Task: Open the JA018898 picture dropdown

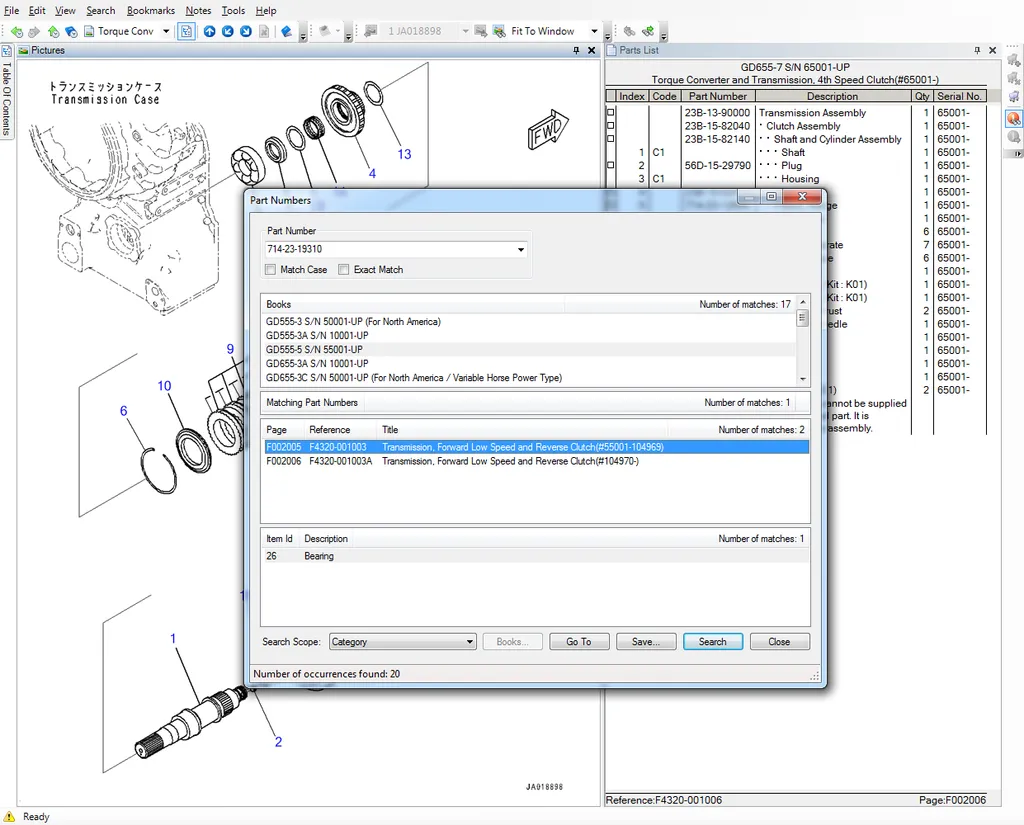Action: (465, 31)
